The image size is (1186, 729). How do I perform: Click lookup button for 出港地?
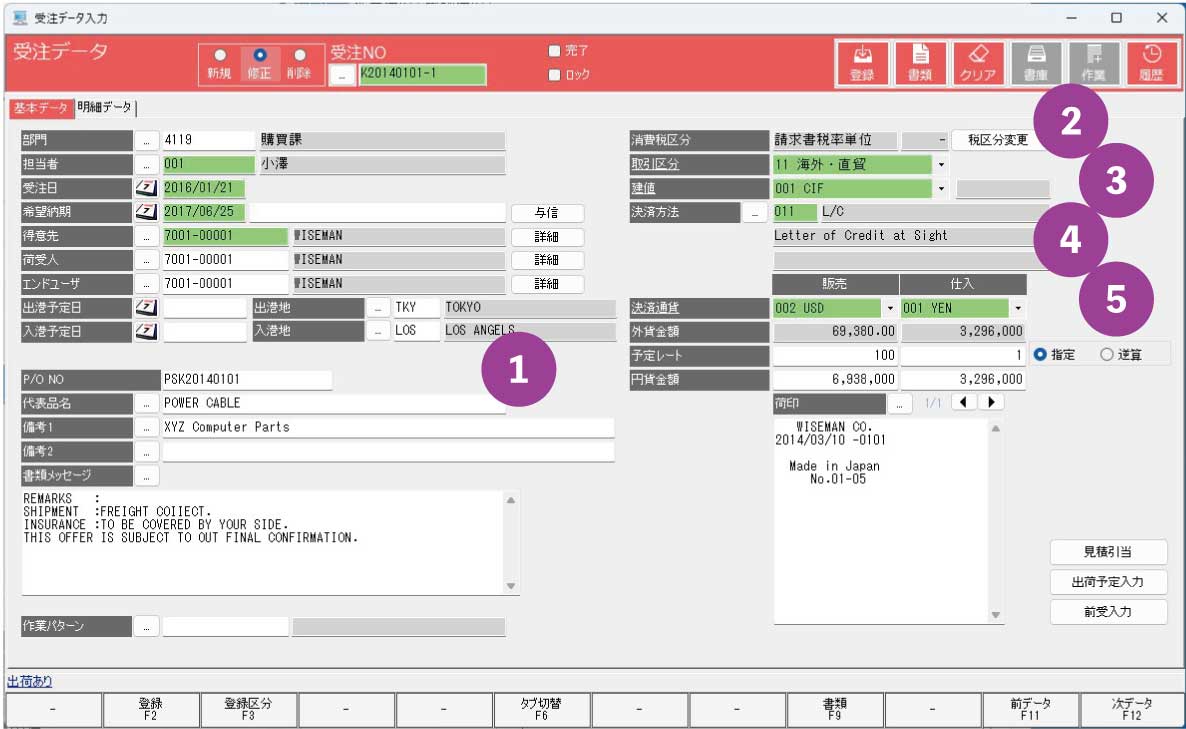377,308
